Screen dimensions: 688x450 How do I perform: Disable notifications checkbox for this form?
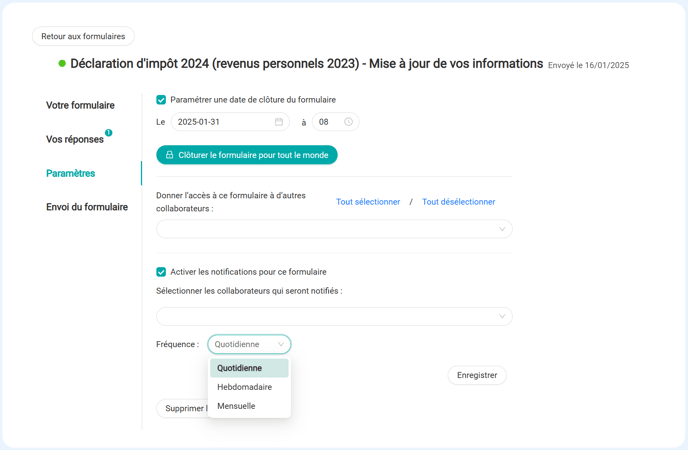(161, 272)
